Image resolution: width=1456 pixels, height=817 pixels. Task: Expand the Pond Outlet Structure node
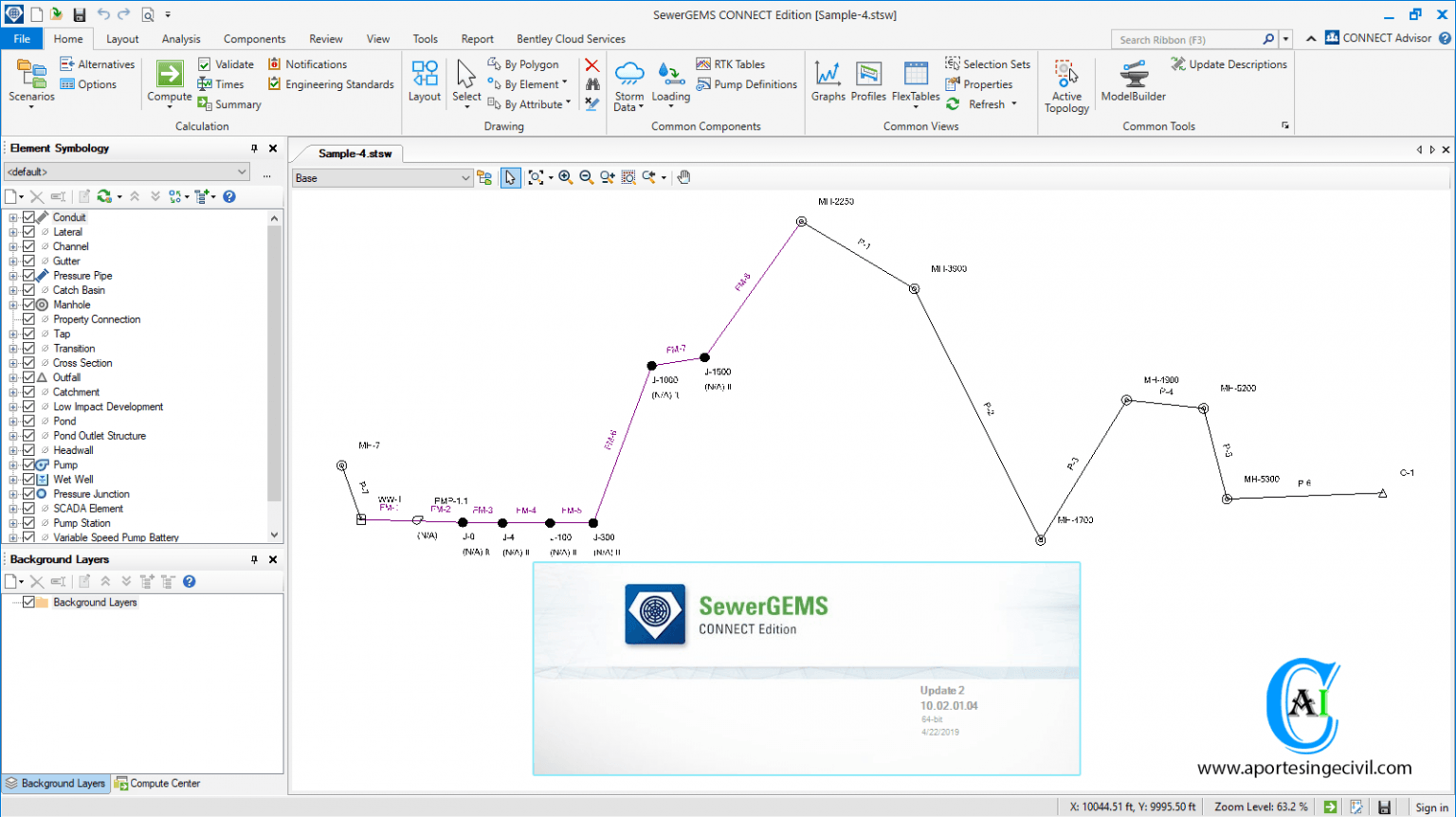(x=13, y=436)
